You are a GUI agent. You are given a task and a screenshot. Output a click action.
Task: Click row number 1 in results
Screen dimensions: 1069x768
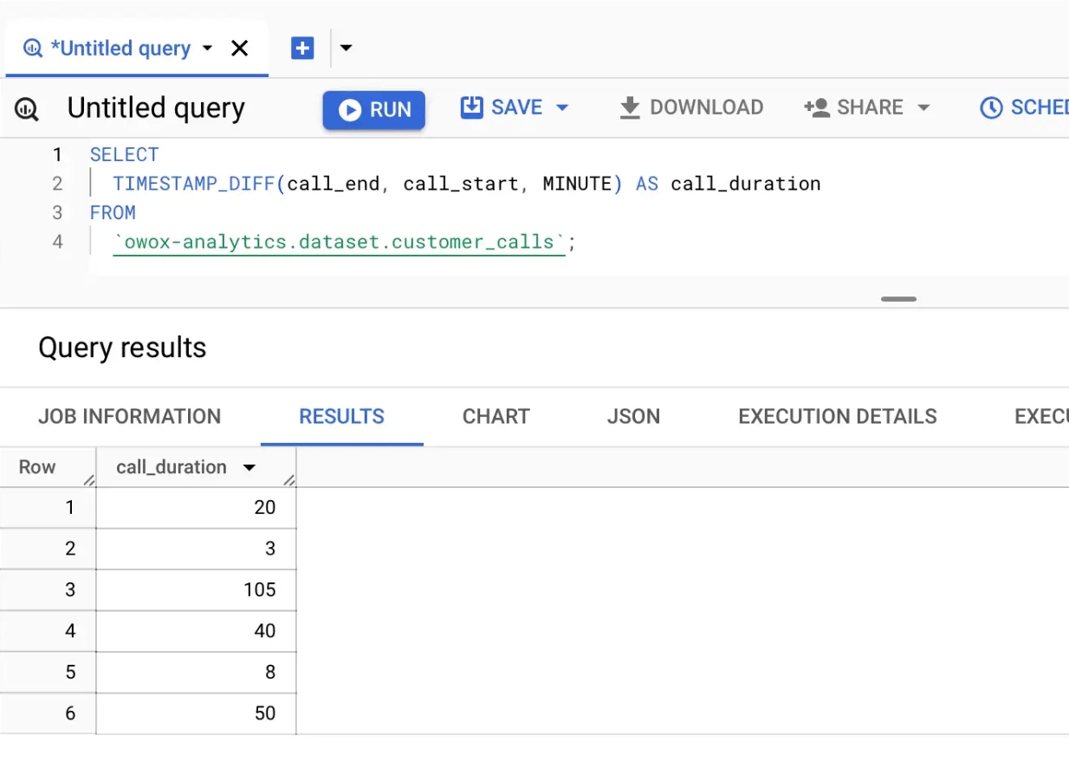click(x=70, y=507)
